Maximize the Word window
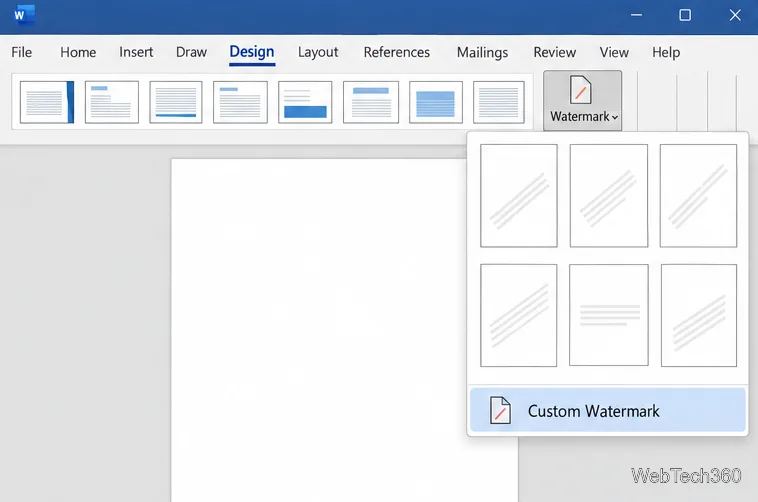This screenshot has width=758, height=502. (685, 15)
